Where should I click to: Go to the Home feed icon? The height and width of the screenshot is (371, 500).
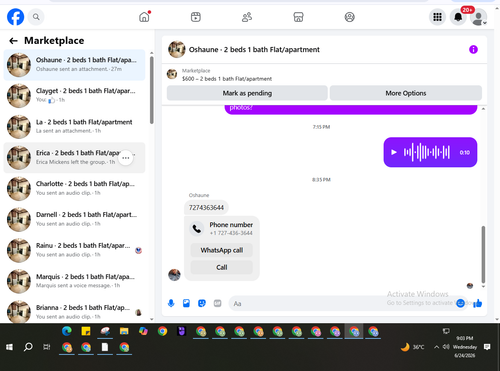tap(144, 17)
